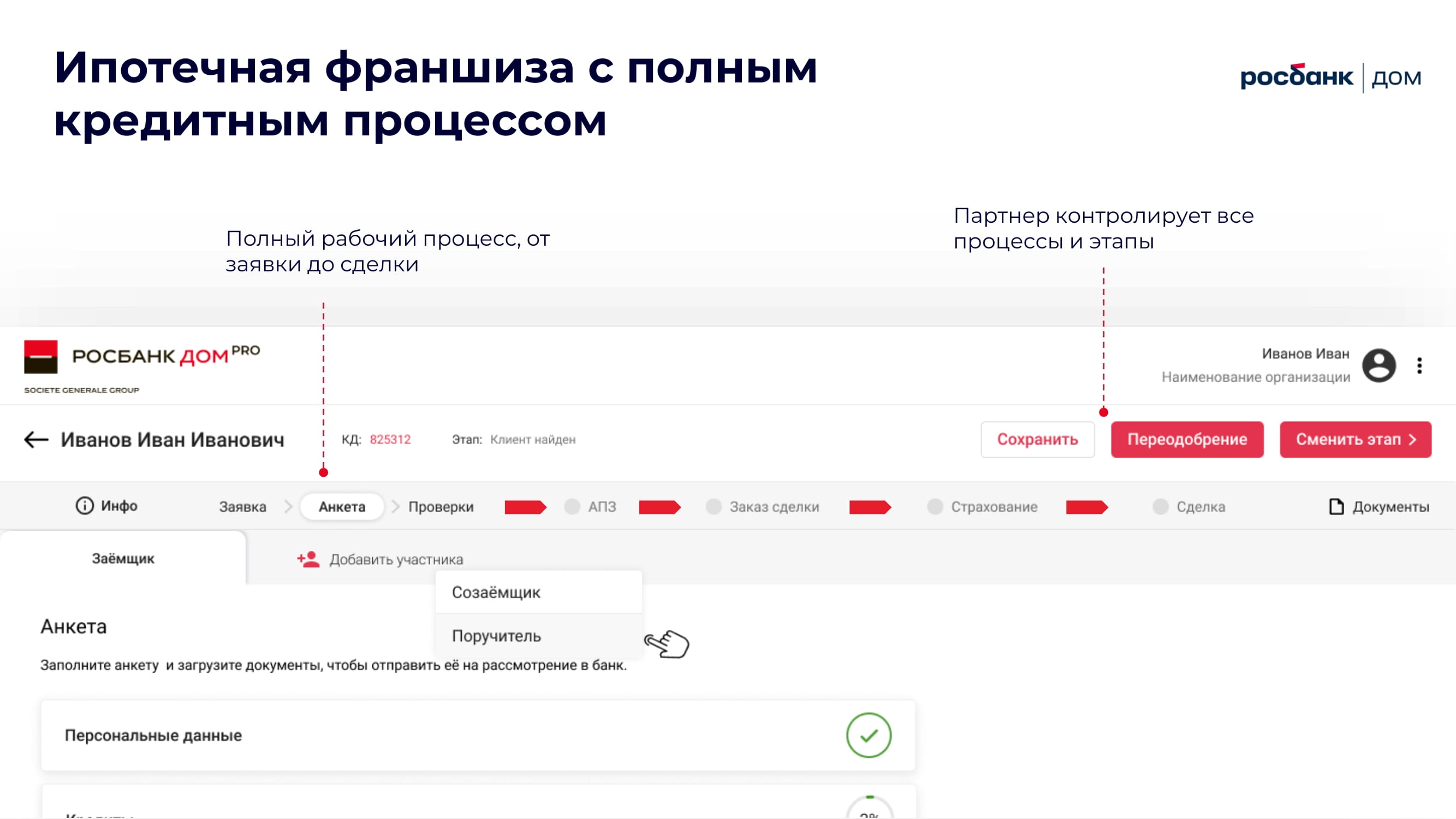The height and width of the screenshot is (819, 1456).
Task: Click the Переодобрение button
Action: click(x=1187, y=439)
